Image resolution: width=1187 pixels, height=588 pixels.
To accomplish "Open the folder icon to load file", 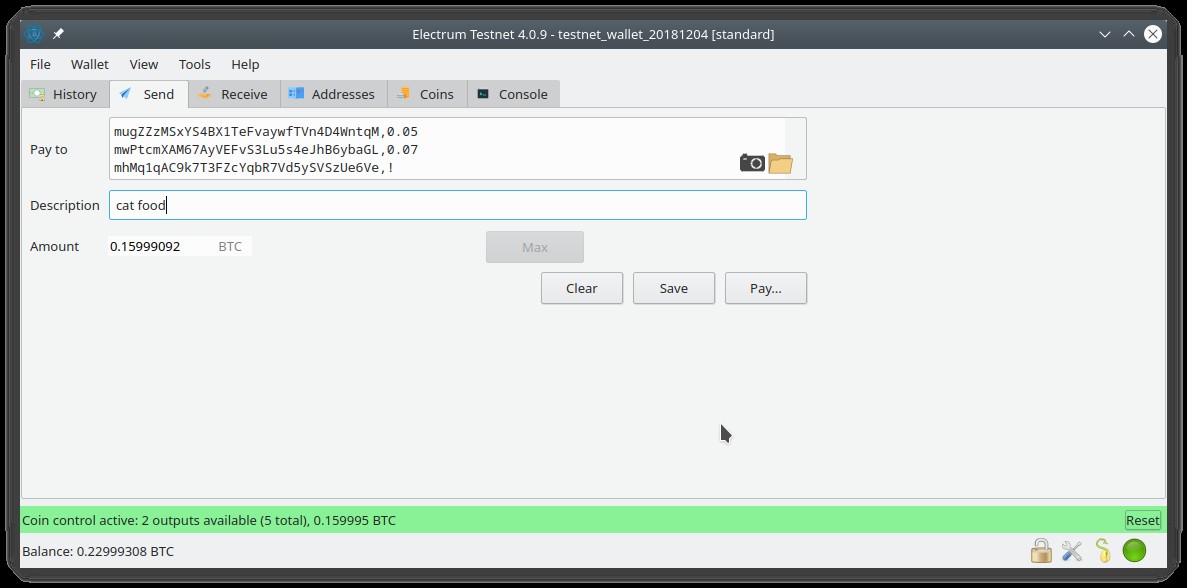I will 780,163.
